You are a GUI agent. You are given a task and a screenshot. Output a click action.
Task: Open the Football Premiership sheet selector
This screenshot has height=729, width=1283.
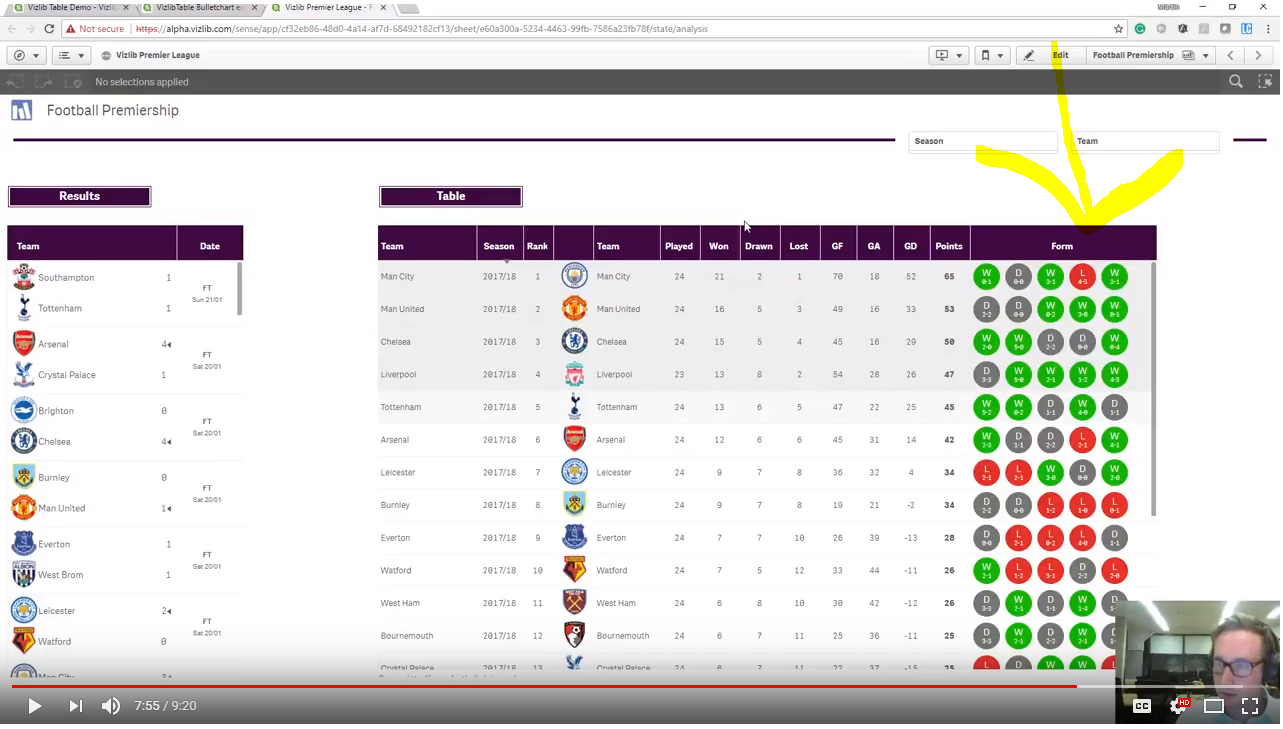[1149, 55]
